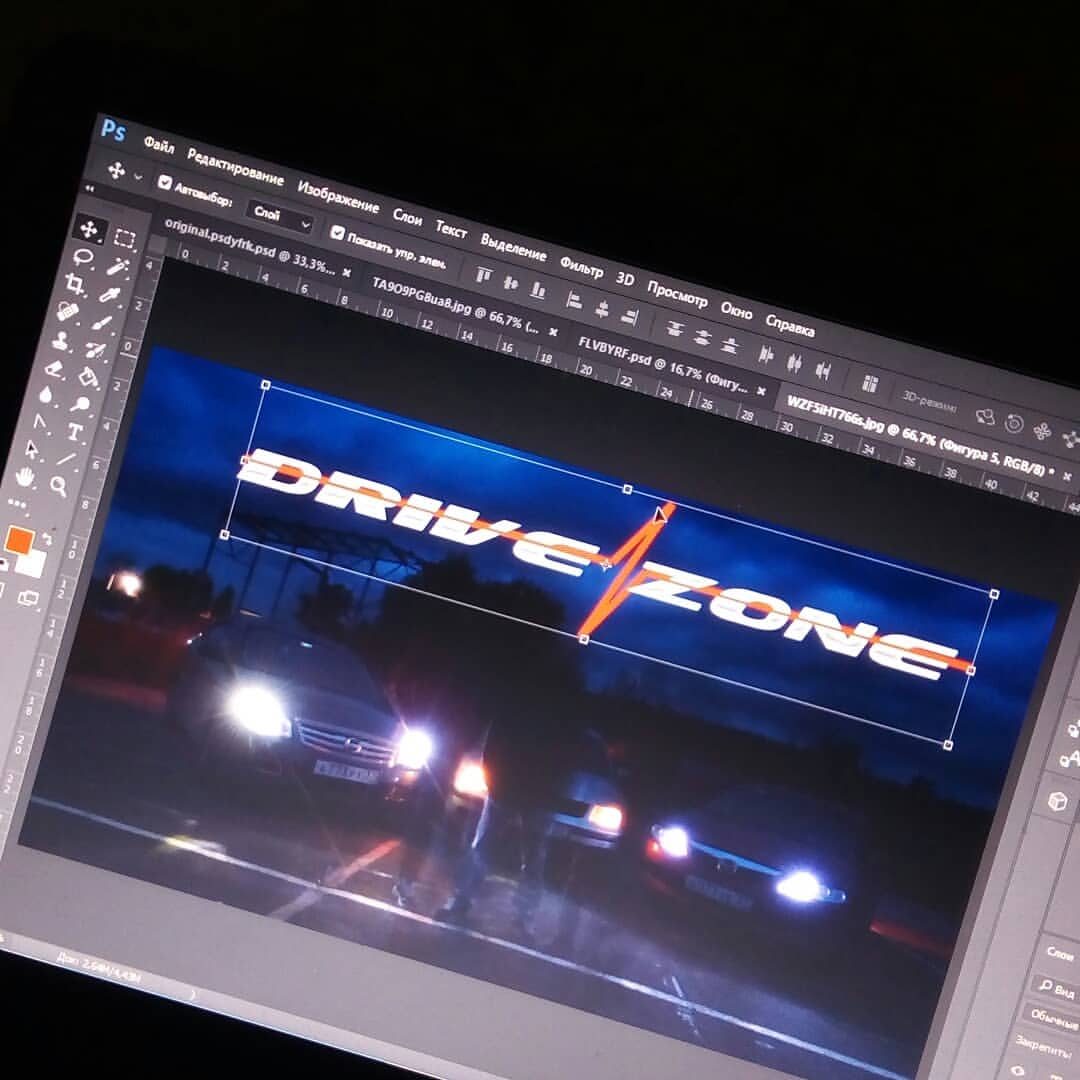1080x1080 pixels.
Task: Click the 3D rotate icon in options bar
Action: pos(986,416)
